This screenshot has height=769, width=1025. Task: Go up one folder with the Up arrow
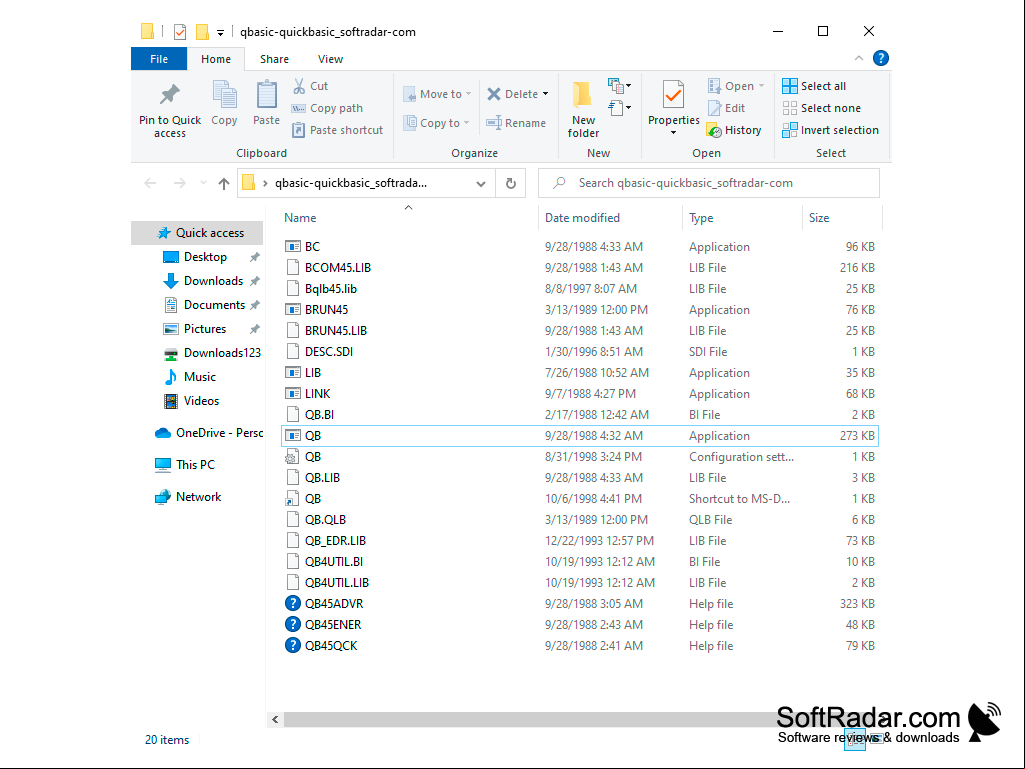point(224,184)
